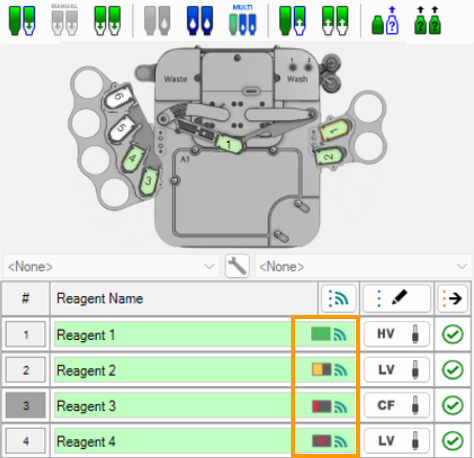Viewport: 474px width, 458px height.
Task: Click yellow cartridge 1 on the right holder
Action: tap(335, 129)
